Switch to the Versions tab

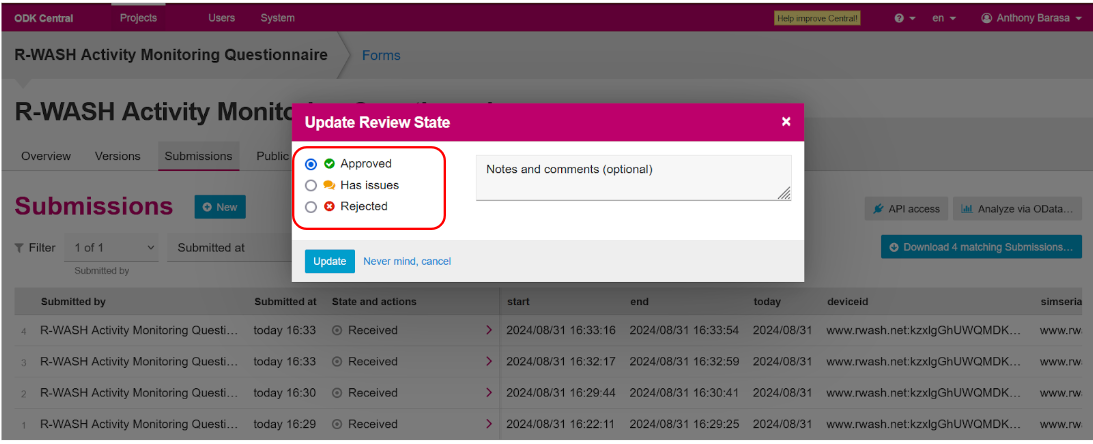tap(118, 156)
